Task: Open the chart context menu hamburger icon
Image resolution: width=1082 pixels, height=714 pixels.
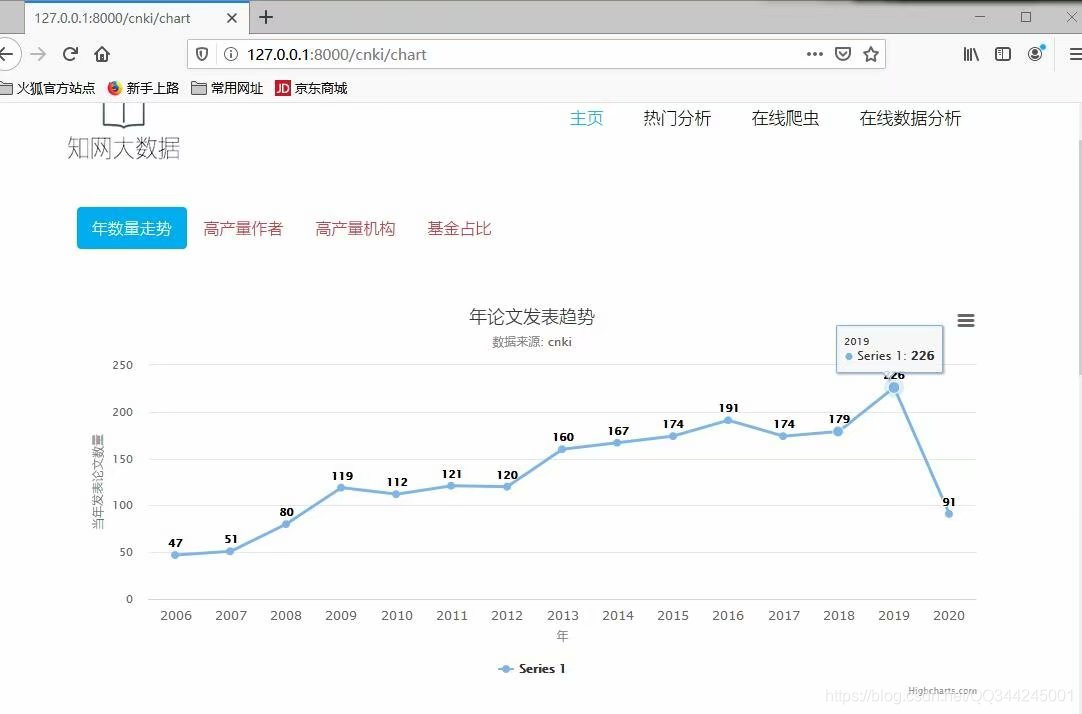Action: click(966, 321)
